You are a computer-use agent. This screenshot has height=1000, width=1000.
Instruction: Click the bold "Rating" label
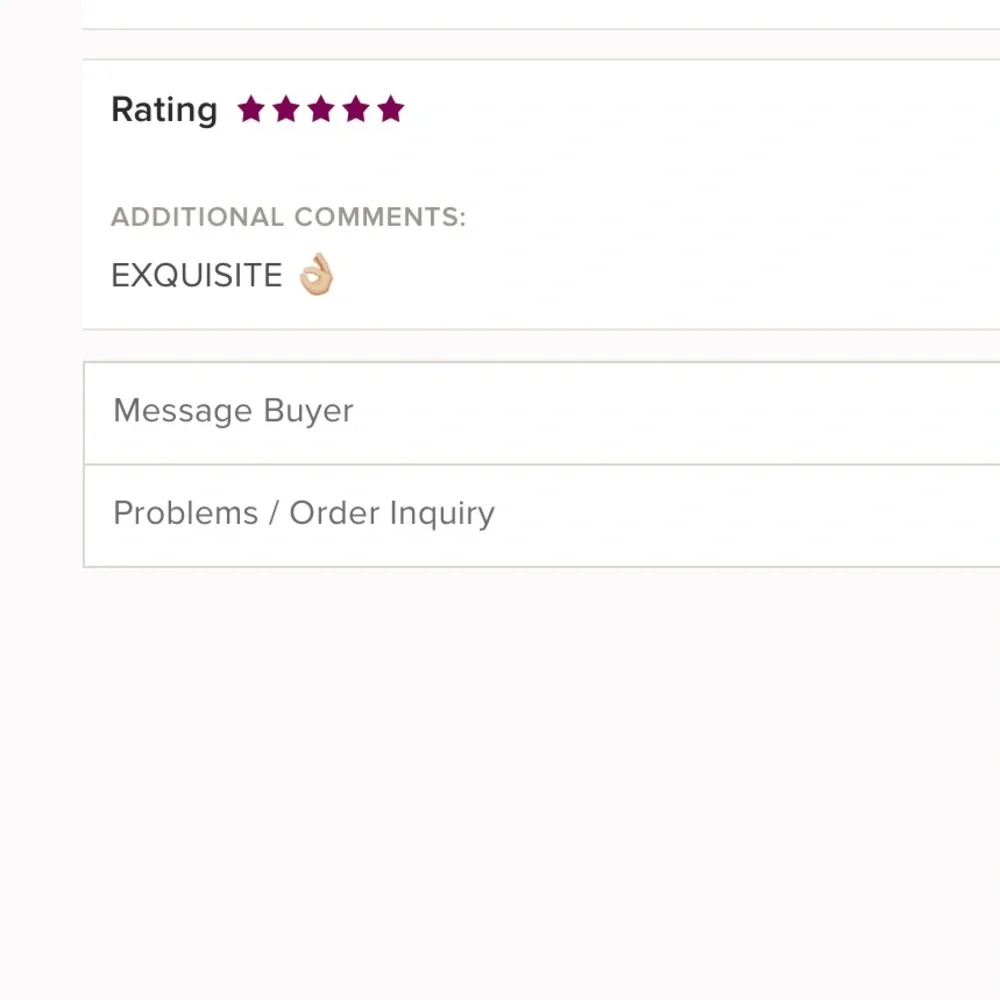[164, 109]
